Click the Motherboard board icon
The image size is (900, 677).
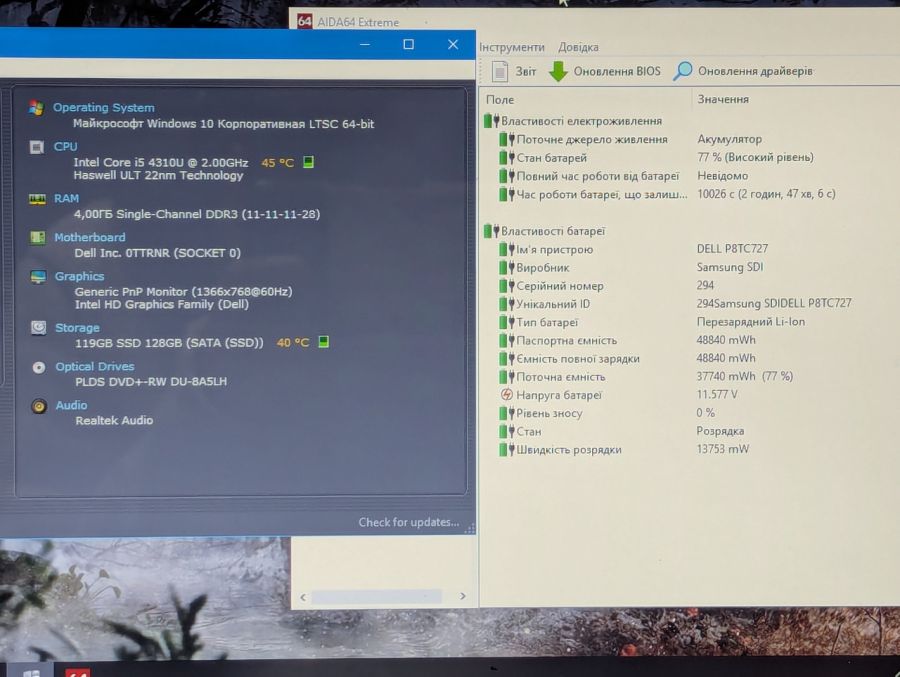click(38, 237)
